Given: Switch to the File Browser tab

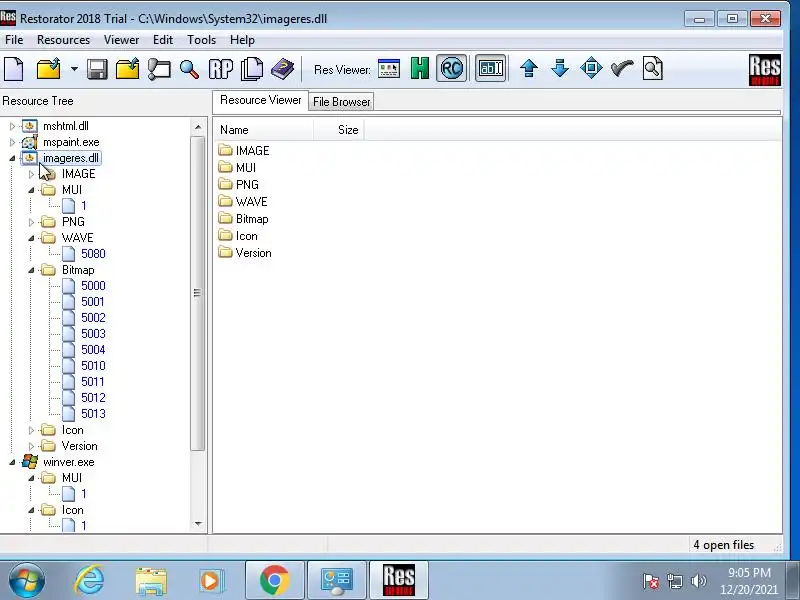Looking at the screenshot, I should 341,102.
